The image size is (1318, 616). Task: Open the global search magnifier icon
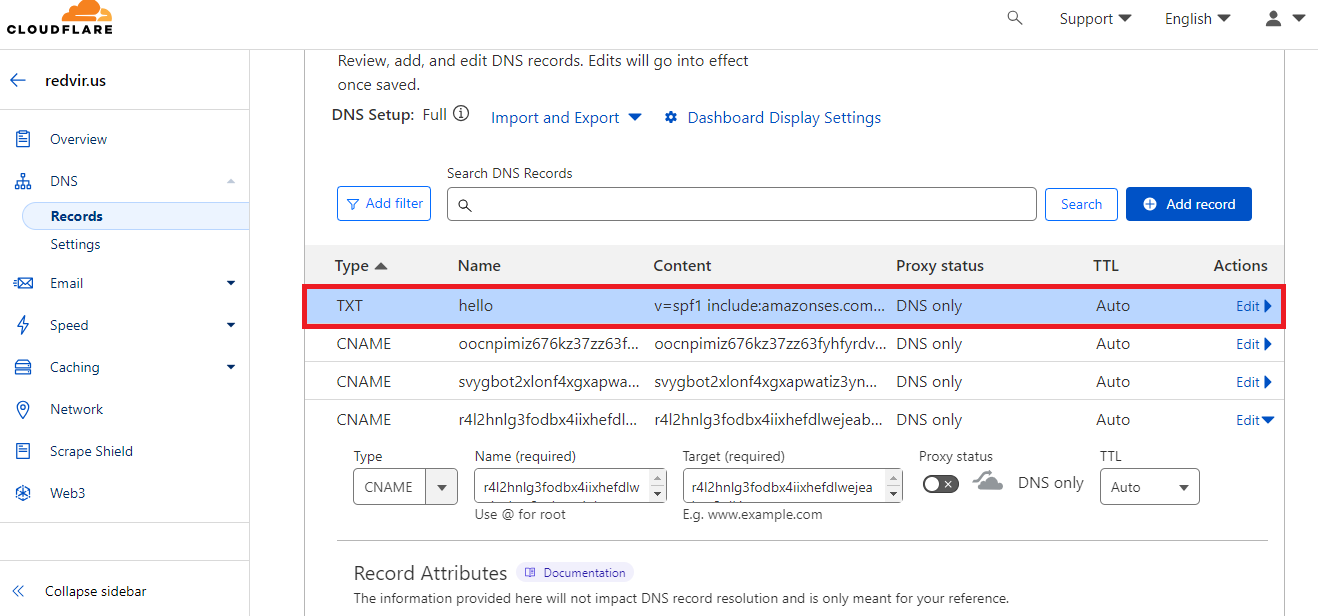[x=1014, y=18]
